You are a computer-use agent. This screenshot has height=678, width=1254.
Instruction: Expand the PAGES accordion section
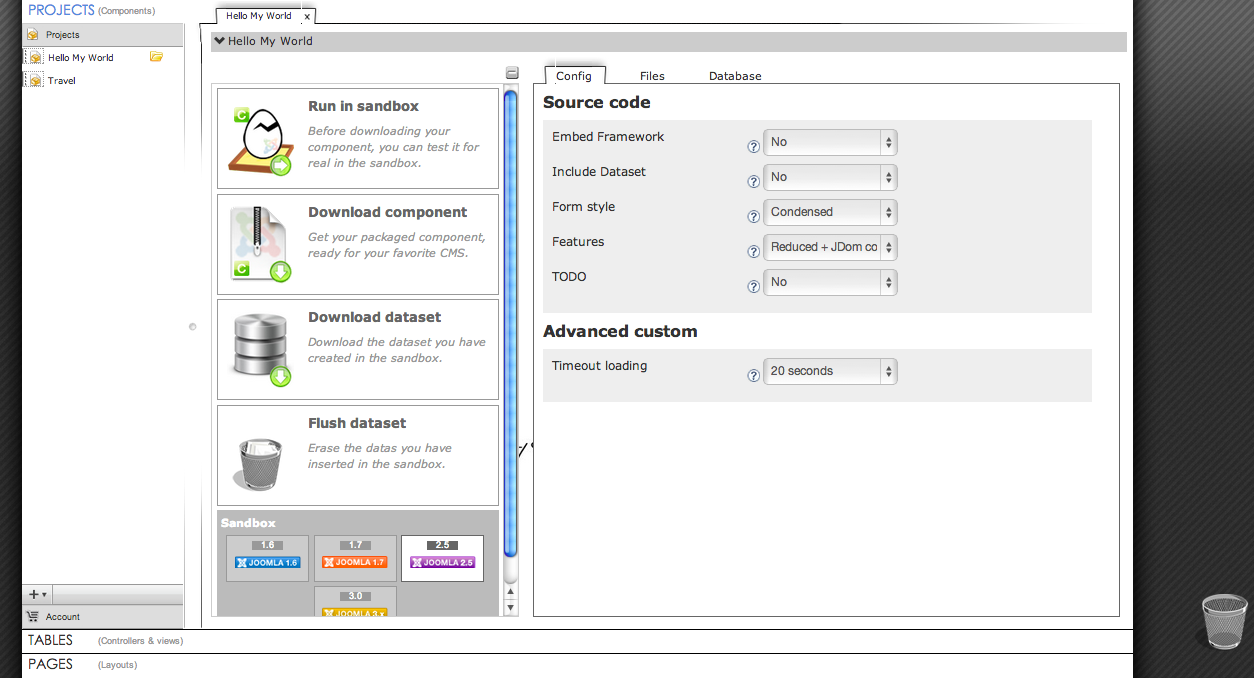577,664
